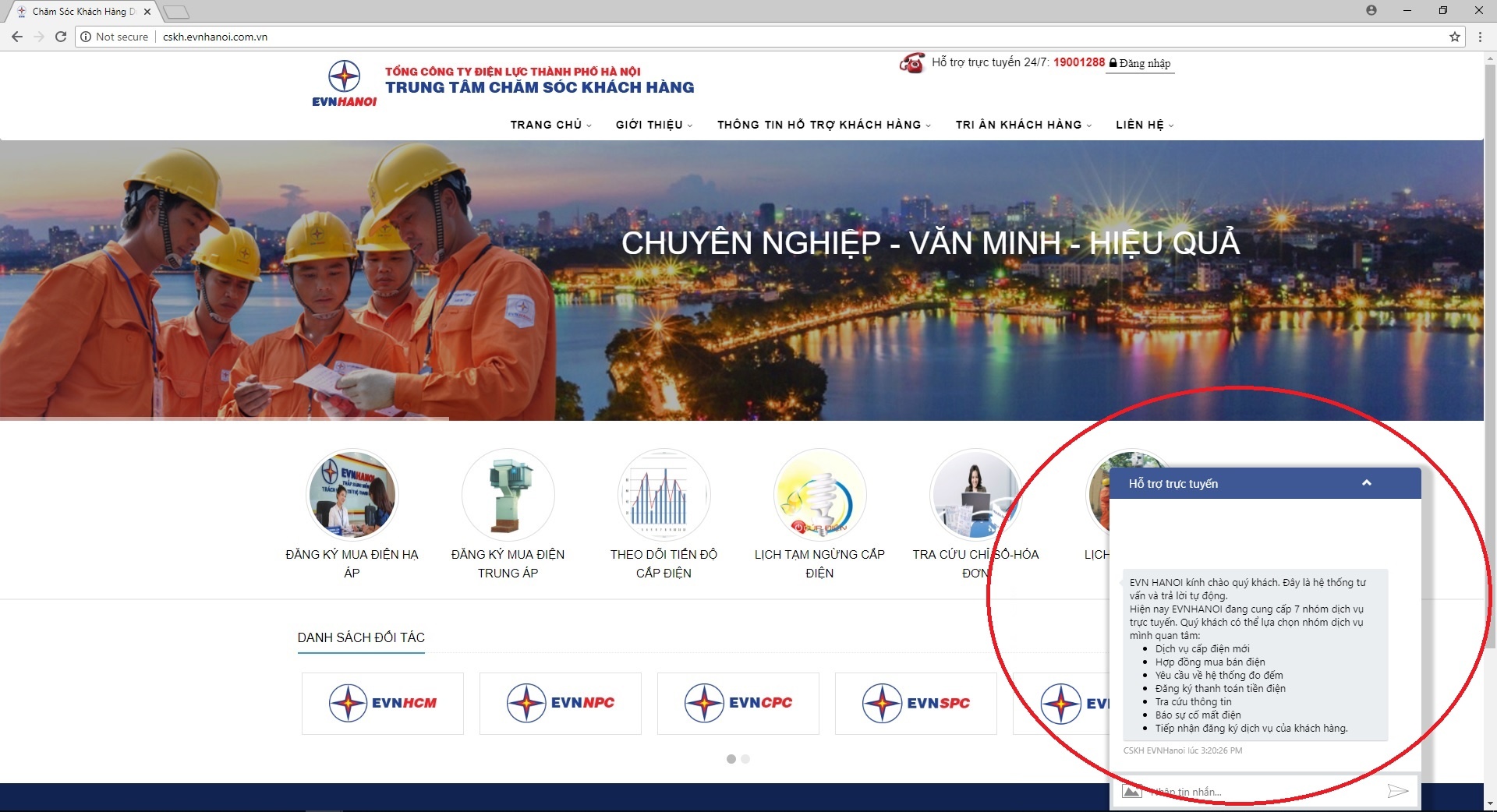This screenshot has height=812, width=1497.
Task: Click the Đăng nhập link
Action: coord(1141,63)
